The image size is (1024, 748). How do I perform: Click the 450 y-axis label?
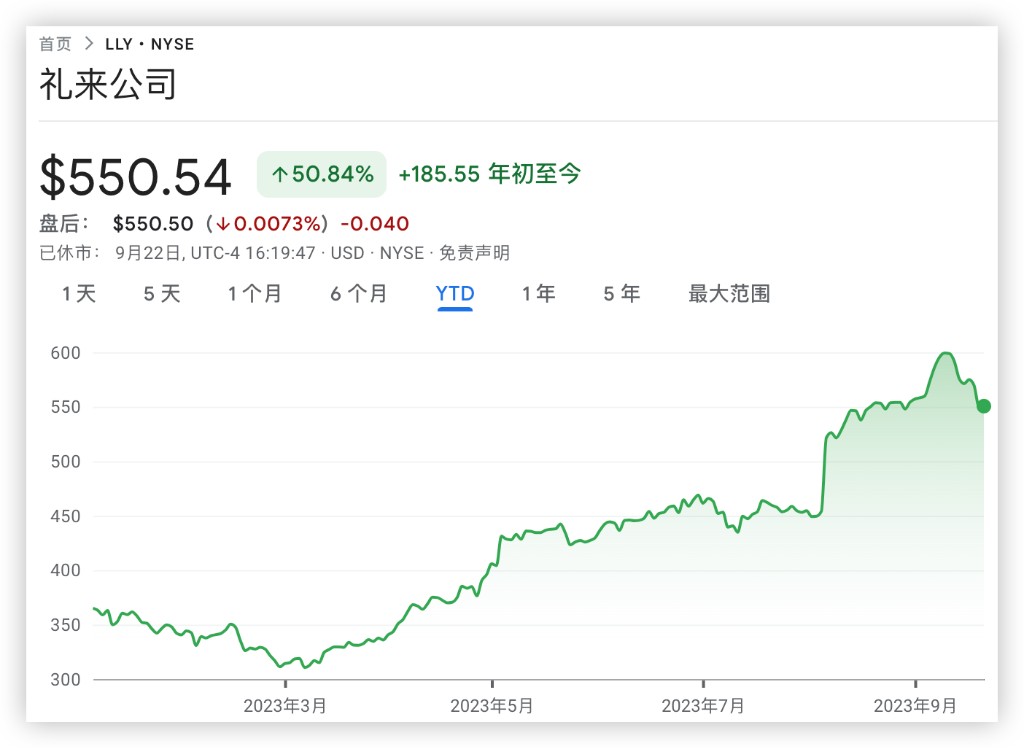pos(65,516)
